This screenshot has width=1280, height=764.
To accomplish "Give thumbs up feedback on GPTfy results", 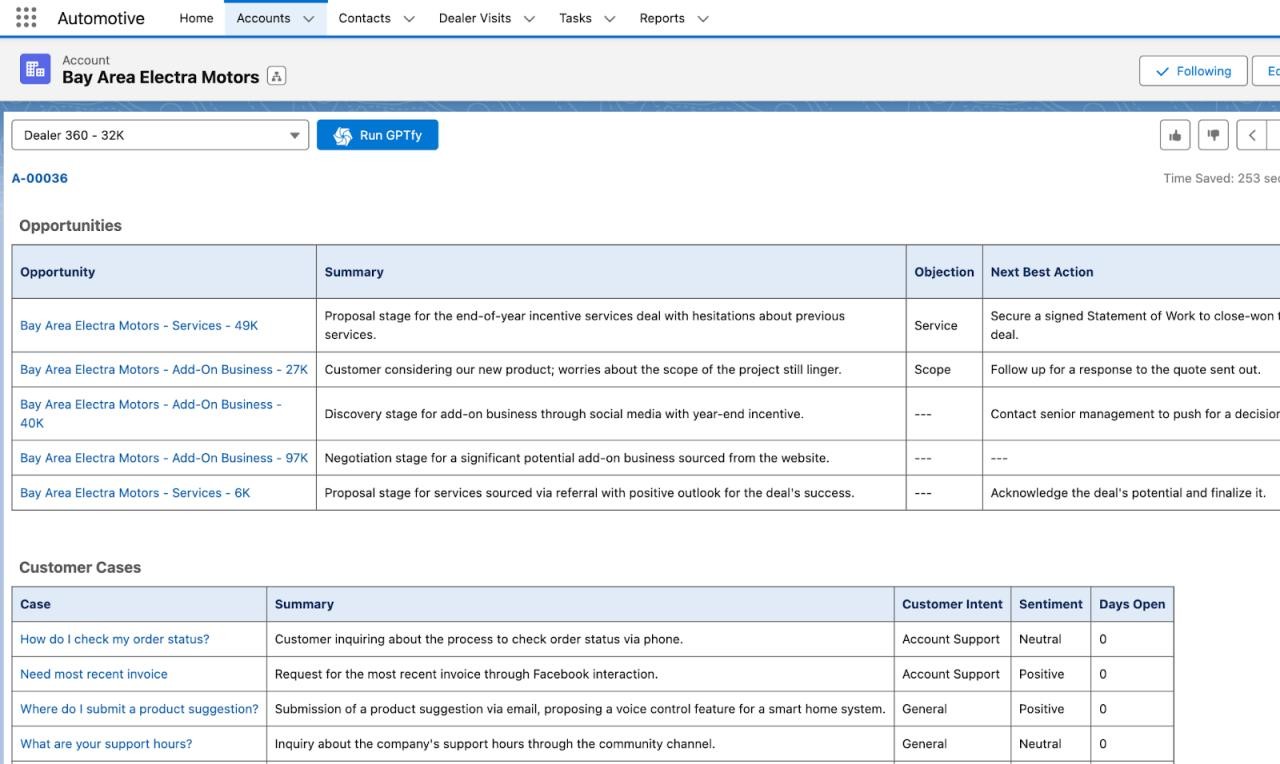I will (x=1175, y=134).
